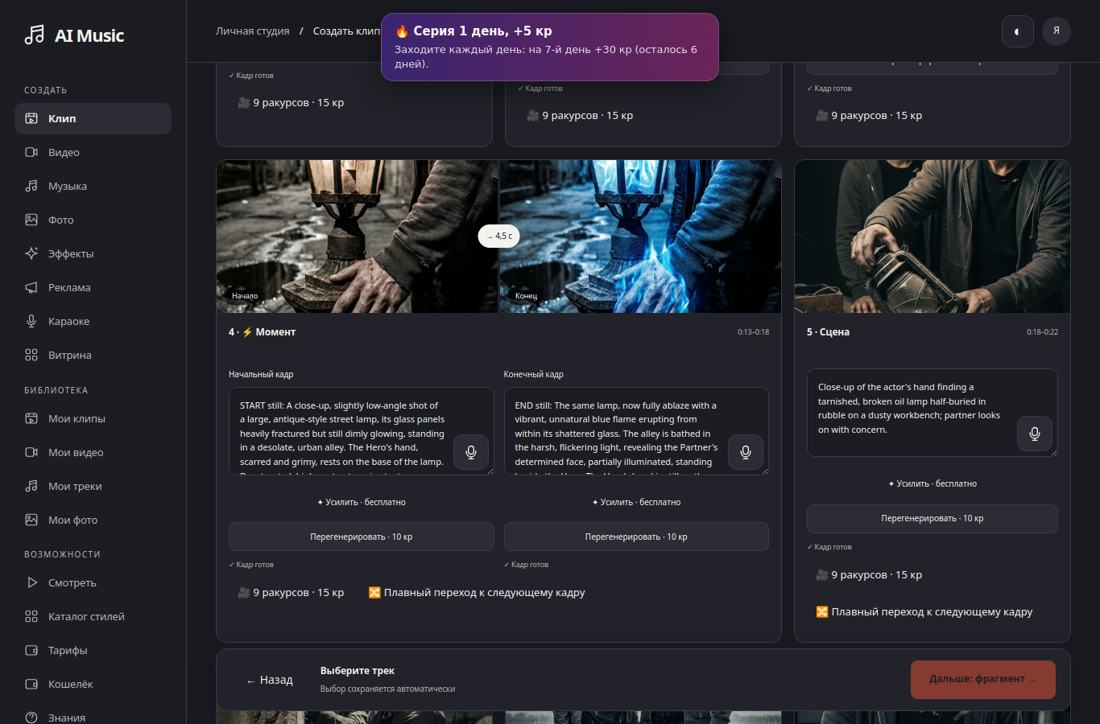Click the Караоке microphone icon
The width and height of the screenshot is (1100, 724).
click(x=32, y=321)
